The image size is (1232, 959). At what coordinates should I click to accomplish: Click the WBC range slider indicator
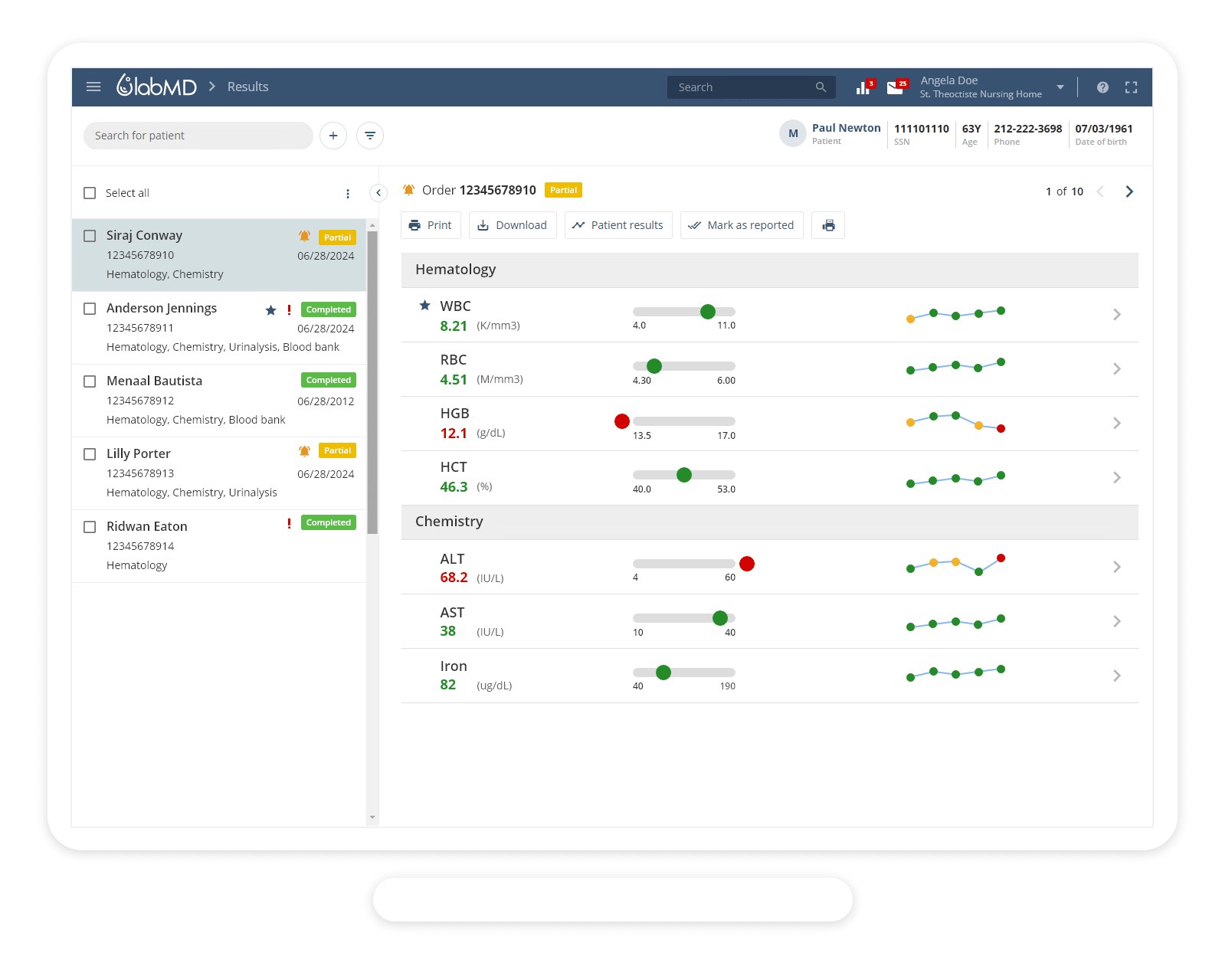point(708,312)
